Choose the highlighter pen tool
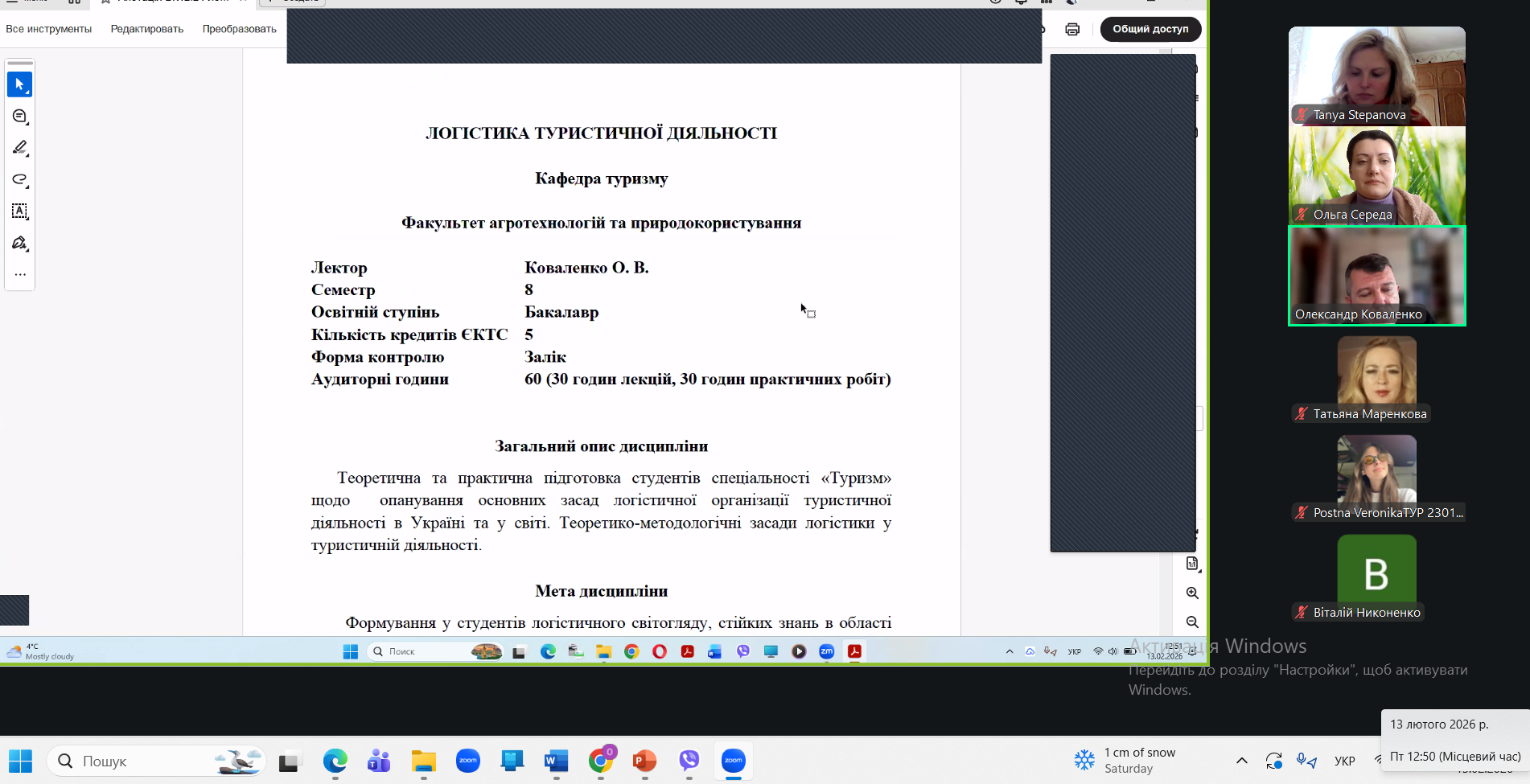Screen dimensions: 1530x784 click(x=19, y=148)
